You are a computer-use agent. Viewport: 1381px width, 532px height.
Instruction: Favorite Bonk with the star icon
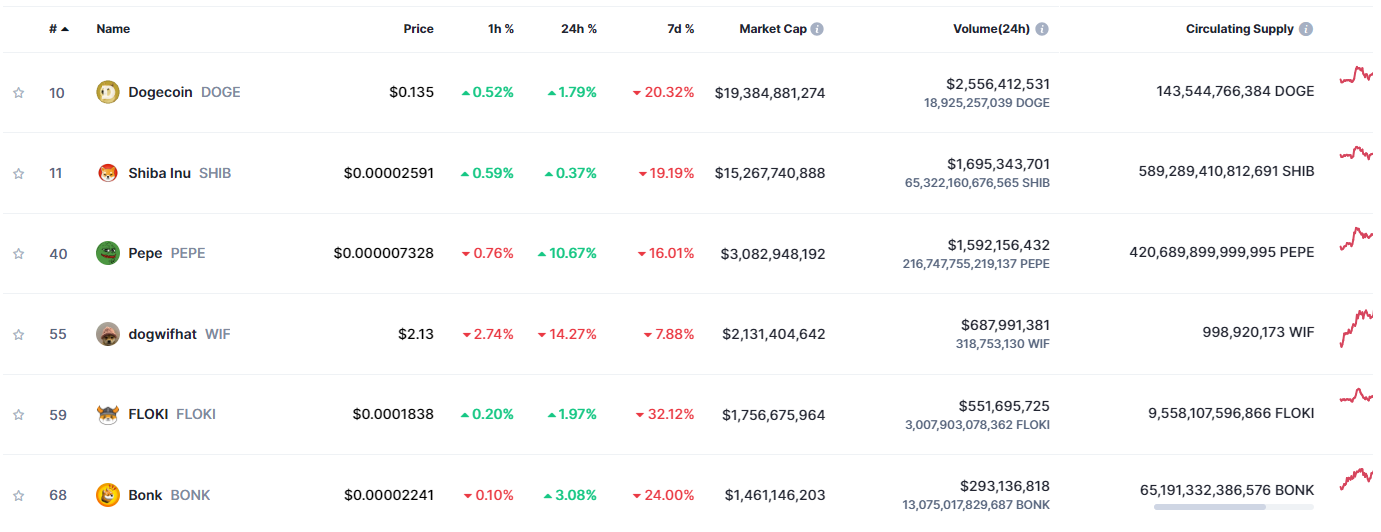[x=18, y=495]
